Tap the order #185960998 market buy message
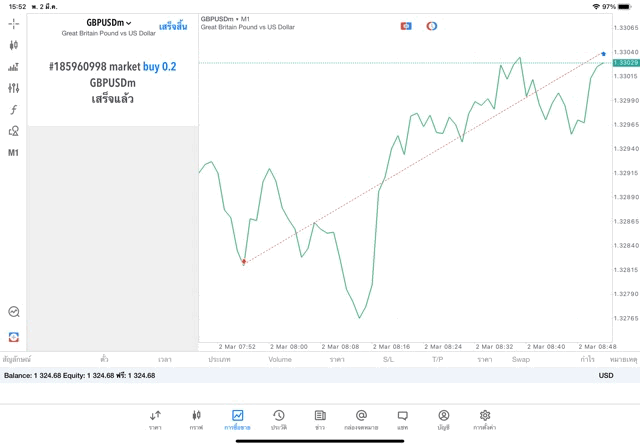 point(113,82)
